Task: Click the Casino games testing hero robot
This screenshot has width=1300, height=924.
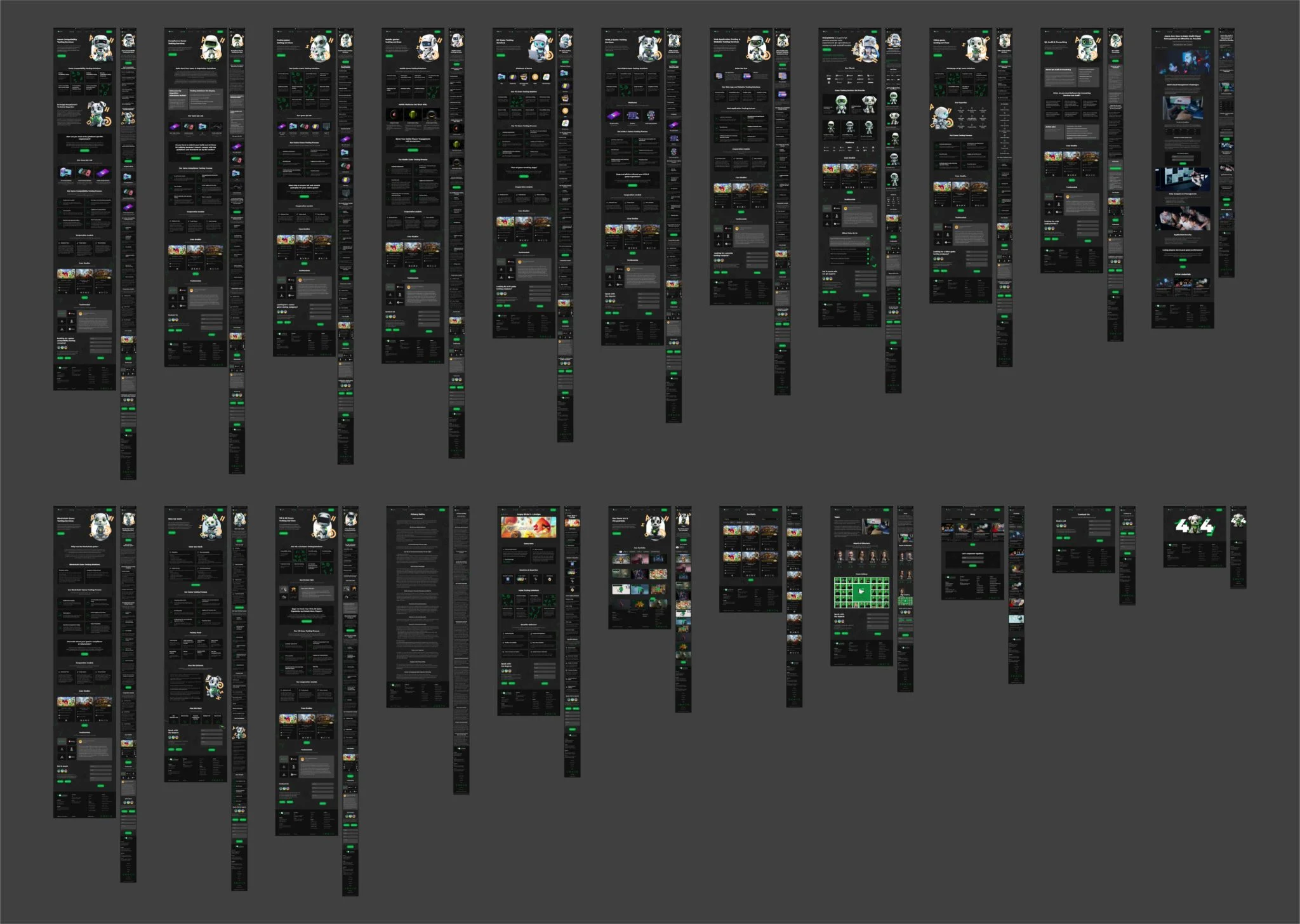Action: [x=319, y=48]
